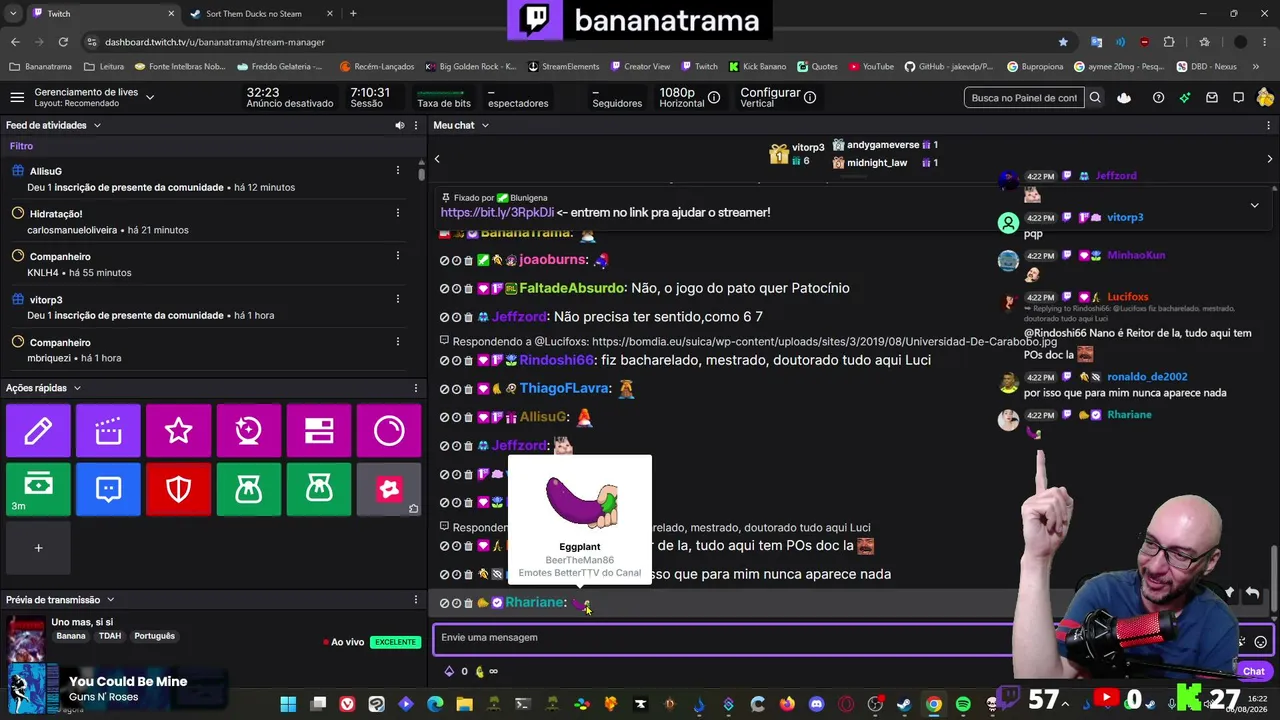Open the StreamElements bookmark
Image resolution: width=1280 pixels, height=720 pixels.
click(x=563, y=67)
